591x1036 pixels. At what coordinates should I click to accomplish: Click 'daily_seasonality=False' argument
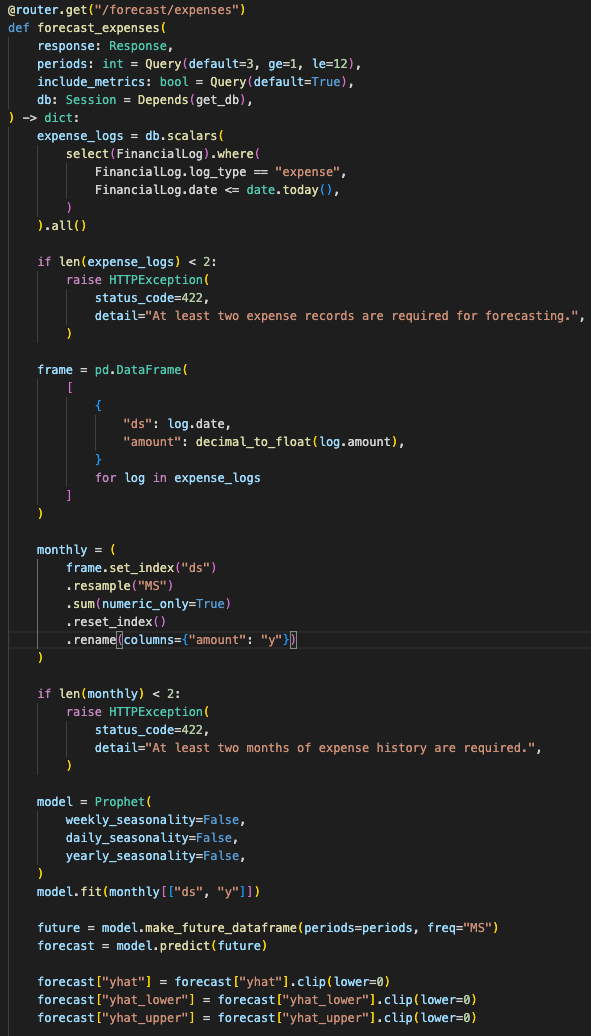(x=149, y=837)
